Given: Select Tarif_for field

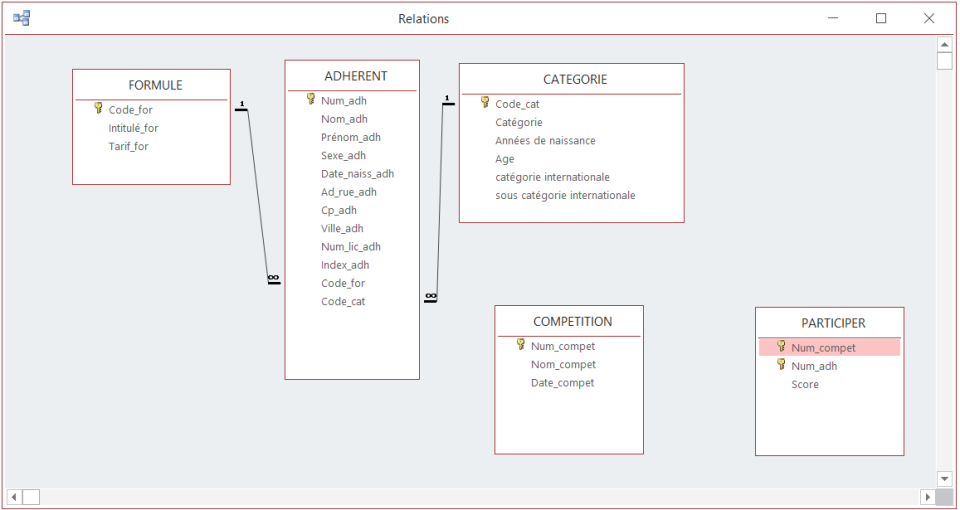Looking at the screenshot, I should pos(129,146).
